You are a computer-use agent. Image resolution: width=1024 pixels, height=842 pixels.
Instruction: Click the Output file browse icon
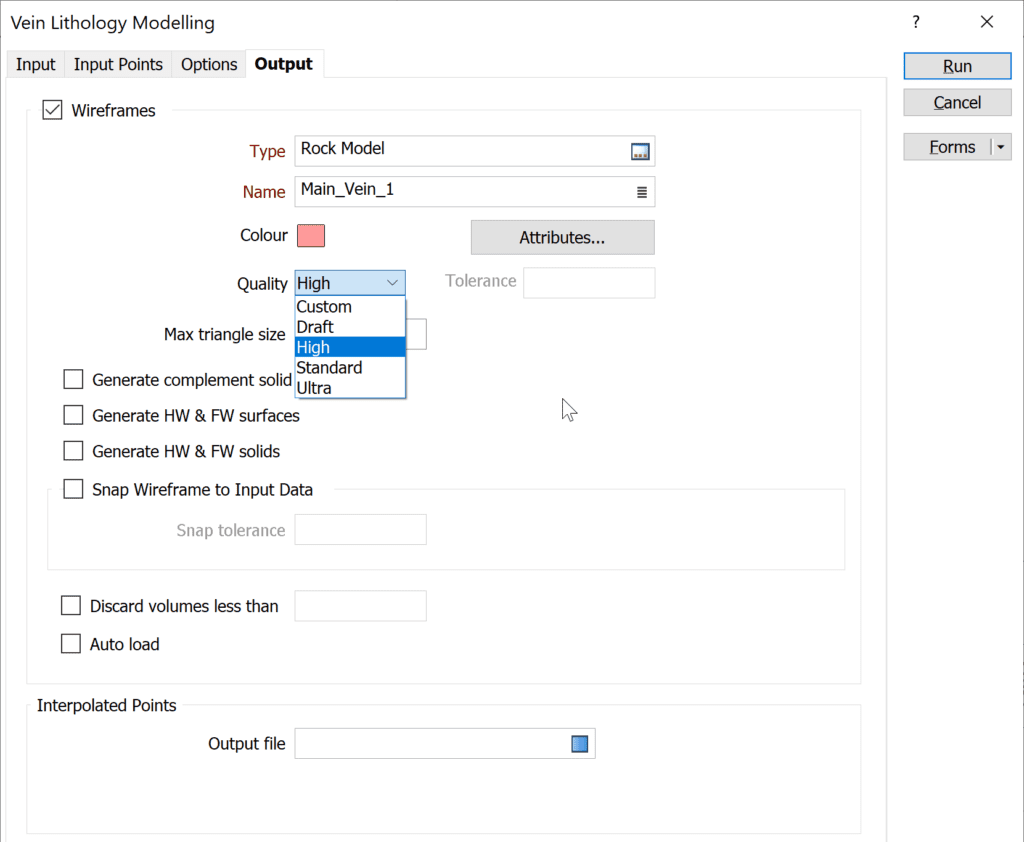pos(581,744)
